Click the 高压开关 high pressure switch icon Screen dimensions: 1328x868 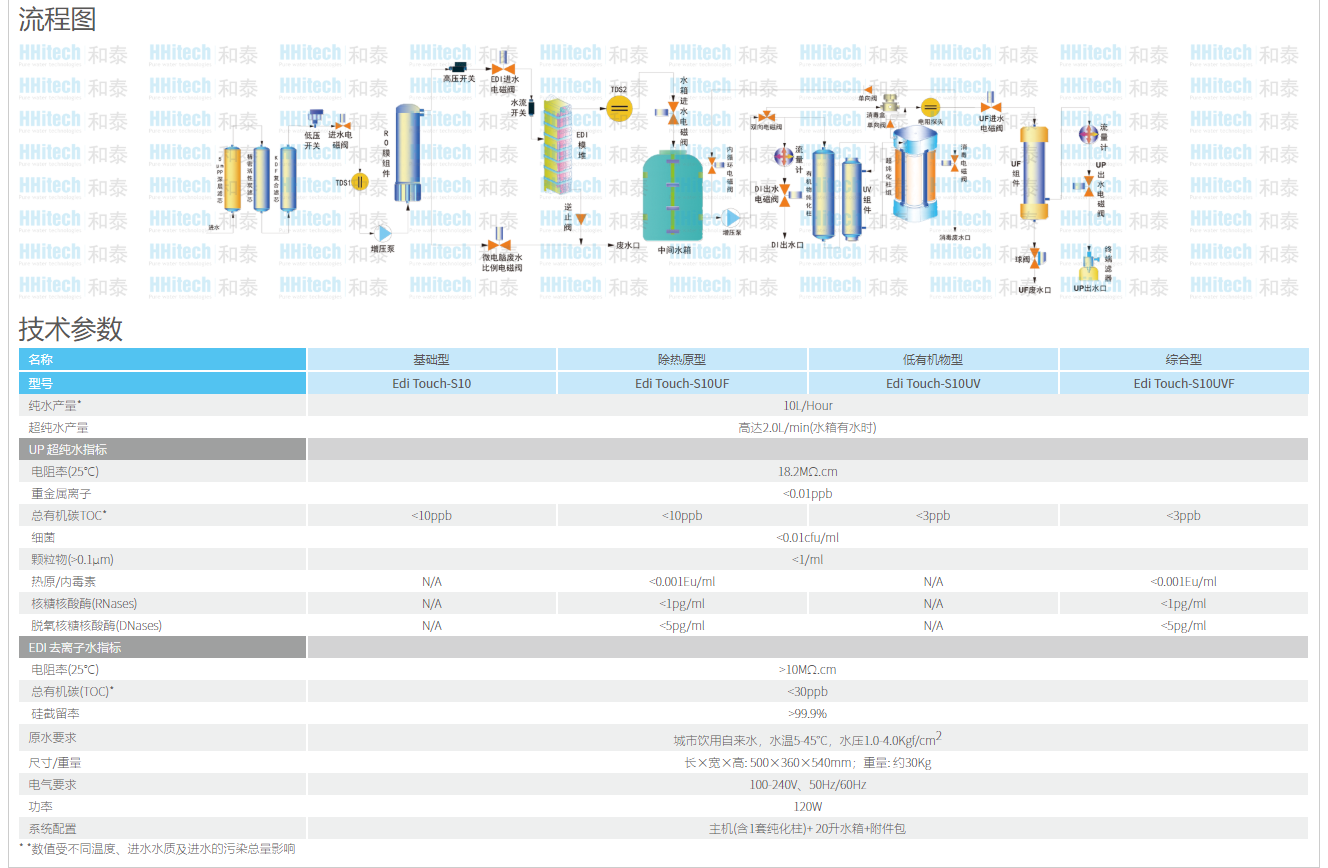(x=460, y=66)
